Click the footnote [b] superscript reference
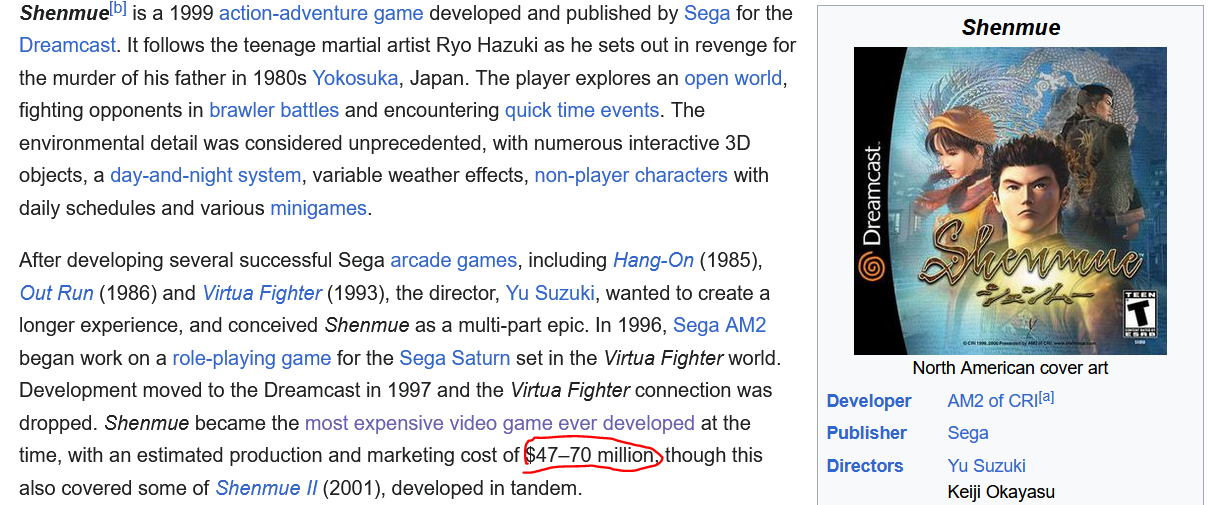The height and width of the screenshot is (505, 1213). [117, 9]
